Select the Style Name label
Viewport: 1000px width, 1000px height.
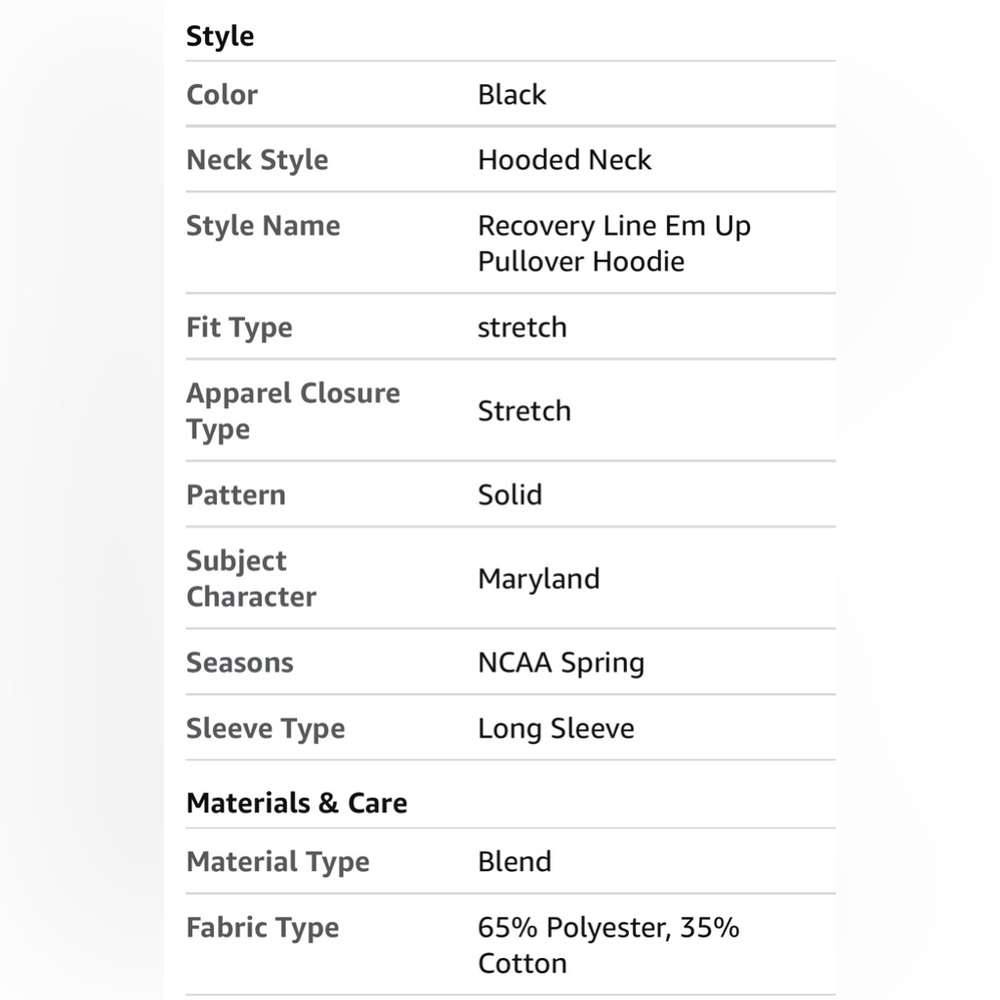click(x=263, y=226)
